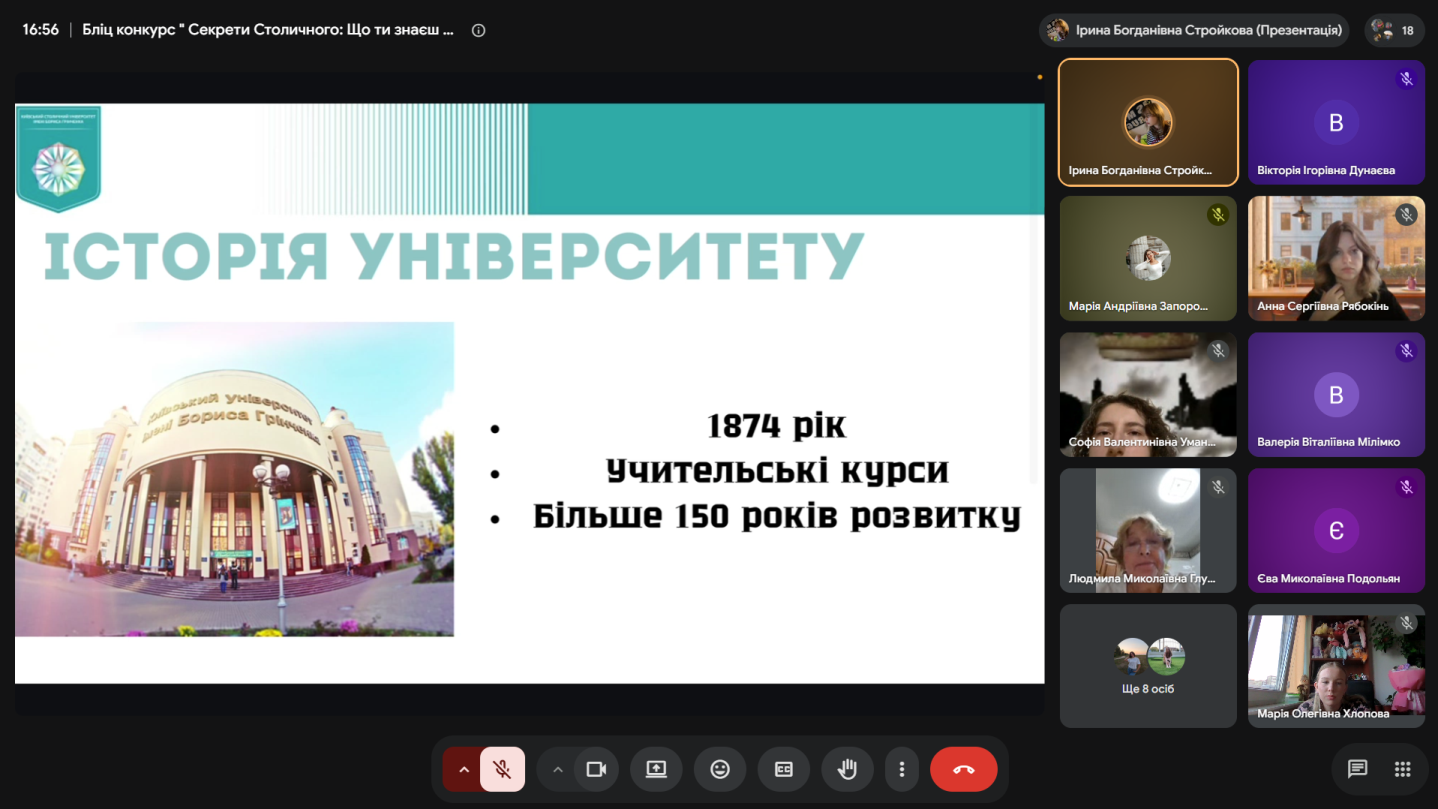Image resolution: width=1438 pixels, height=809 pixels.
Task: Click the university logo on the slide
Action: tap(58, 158)
